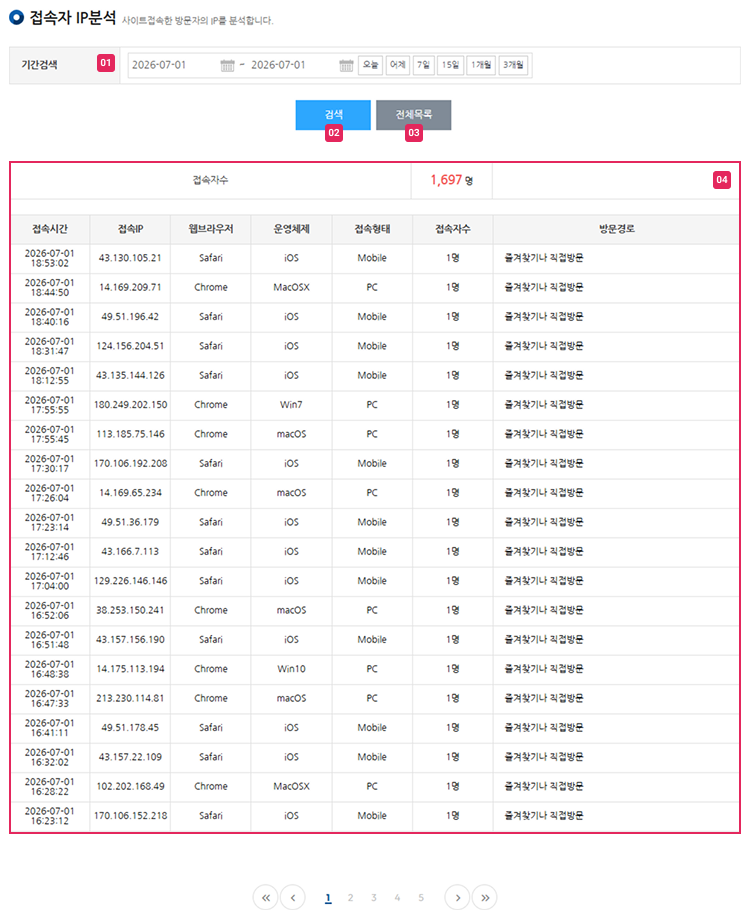Image resolution: width=750 pixels, height=919 pixels.
Task: Select IP address 43.157.156.190
Action: tap(130, 639)
